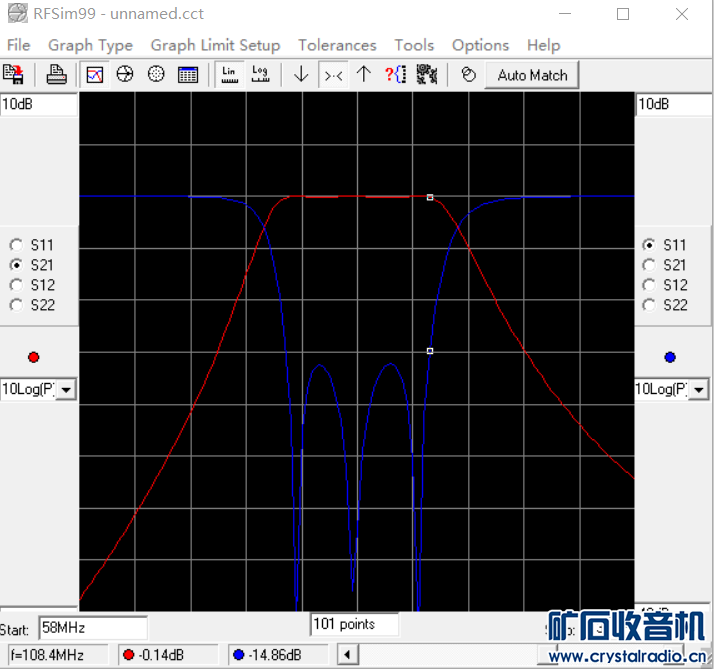The image size is (714, 669).
Task: Select the polar plot display icon
Action: click(x=156, y=74)
